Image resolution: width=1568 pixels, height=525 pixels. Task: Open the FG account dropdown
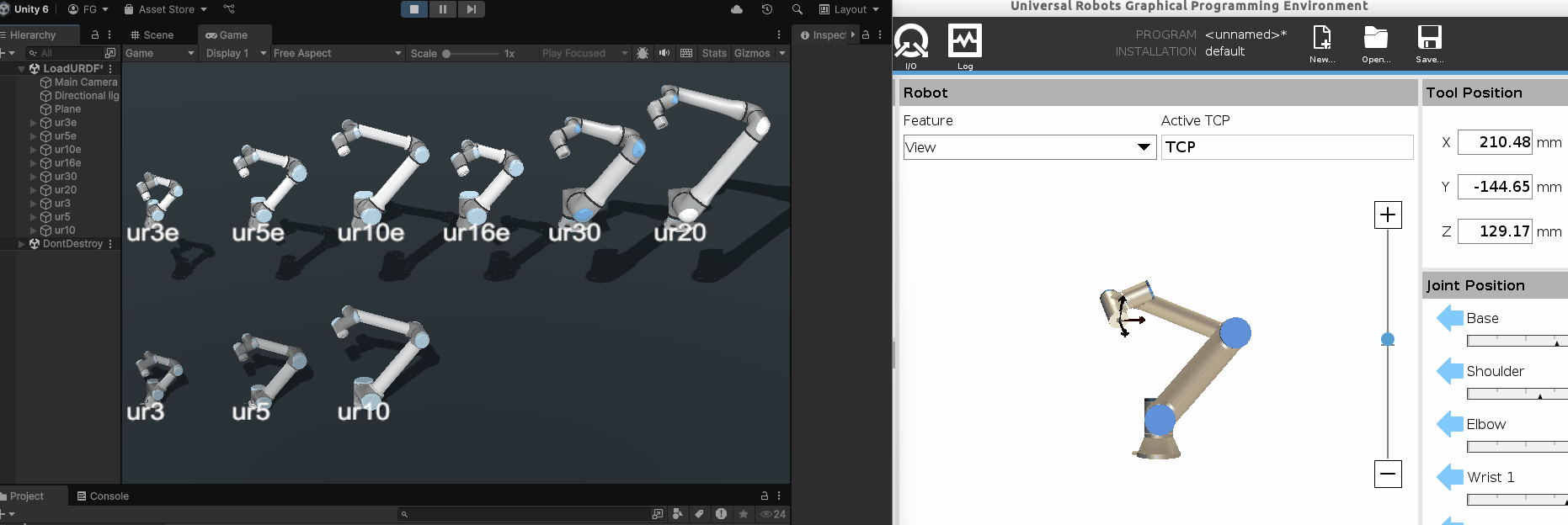pos(88,9)
